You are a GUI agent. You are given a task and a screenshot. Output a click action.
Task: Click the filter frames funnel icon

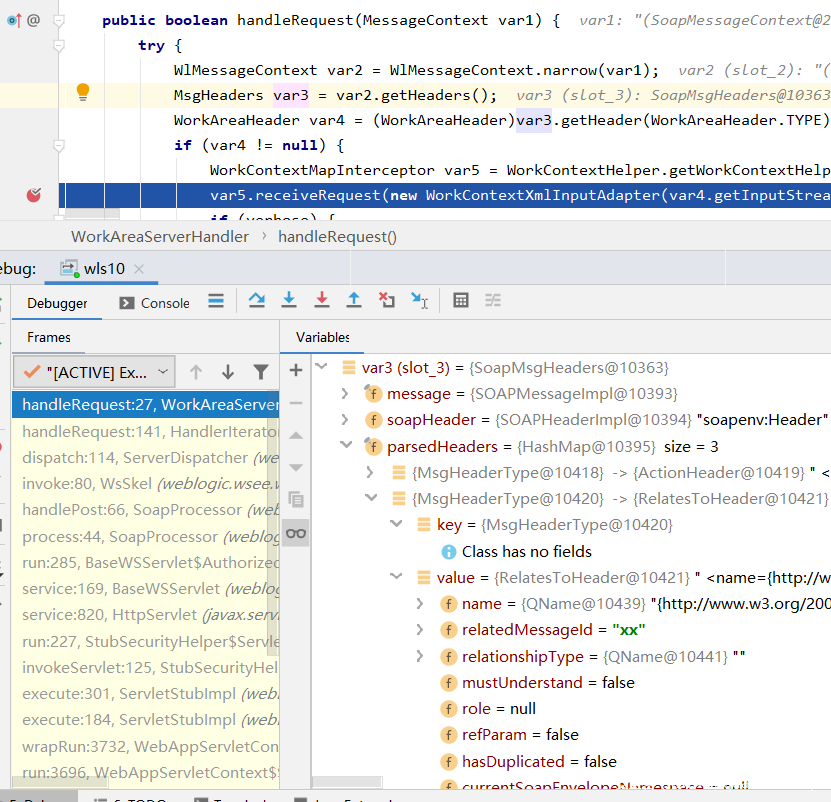coord(261,372)
